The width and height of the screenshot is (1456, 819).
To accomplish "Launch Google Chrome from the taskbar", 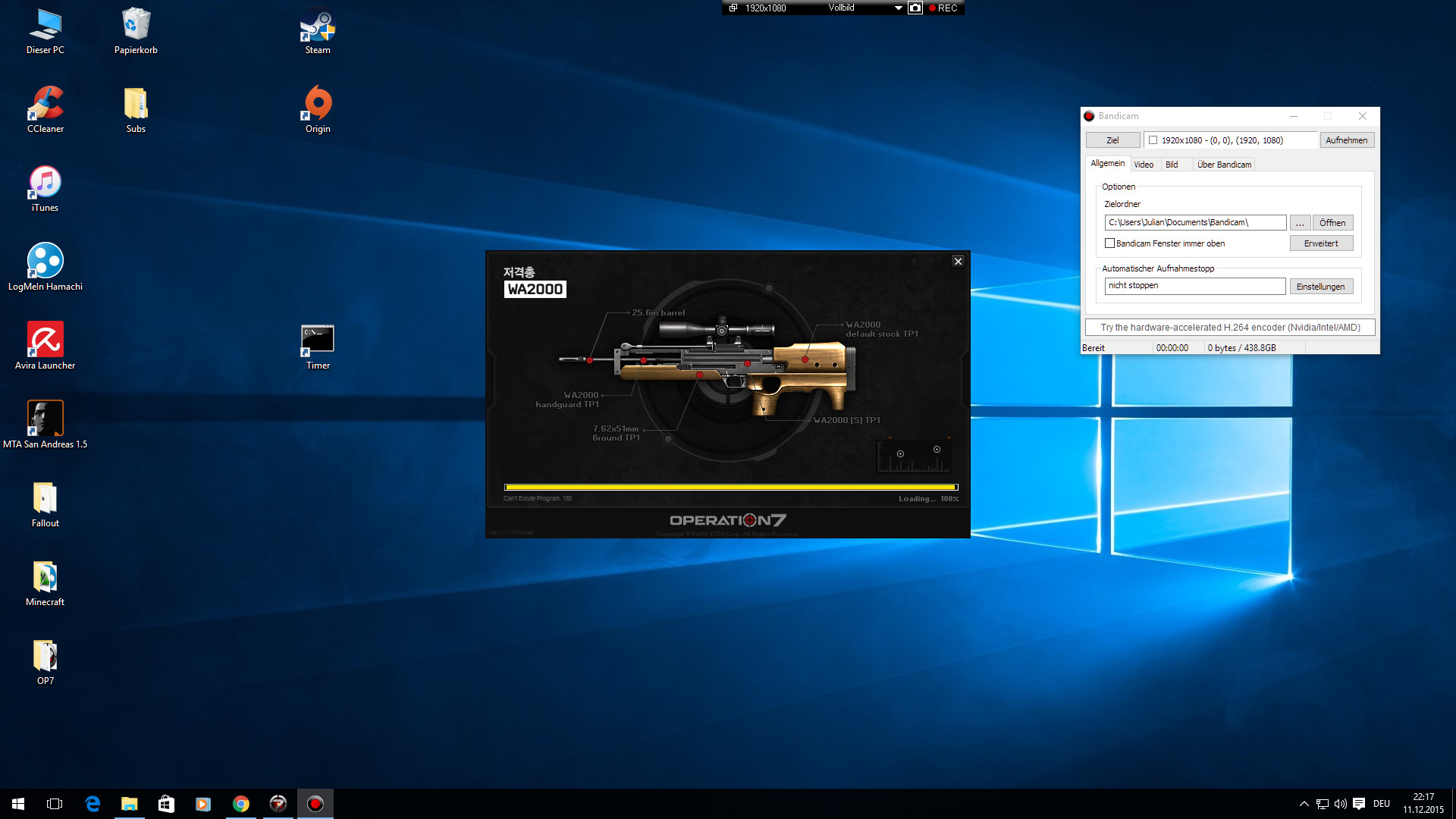I will (241, 804).
